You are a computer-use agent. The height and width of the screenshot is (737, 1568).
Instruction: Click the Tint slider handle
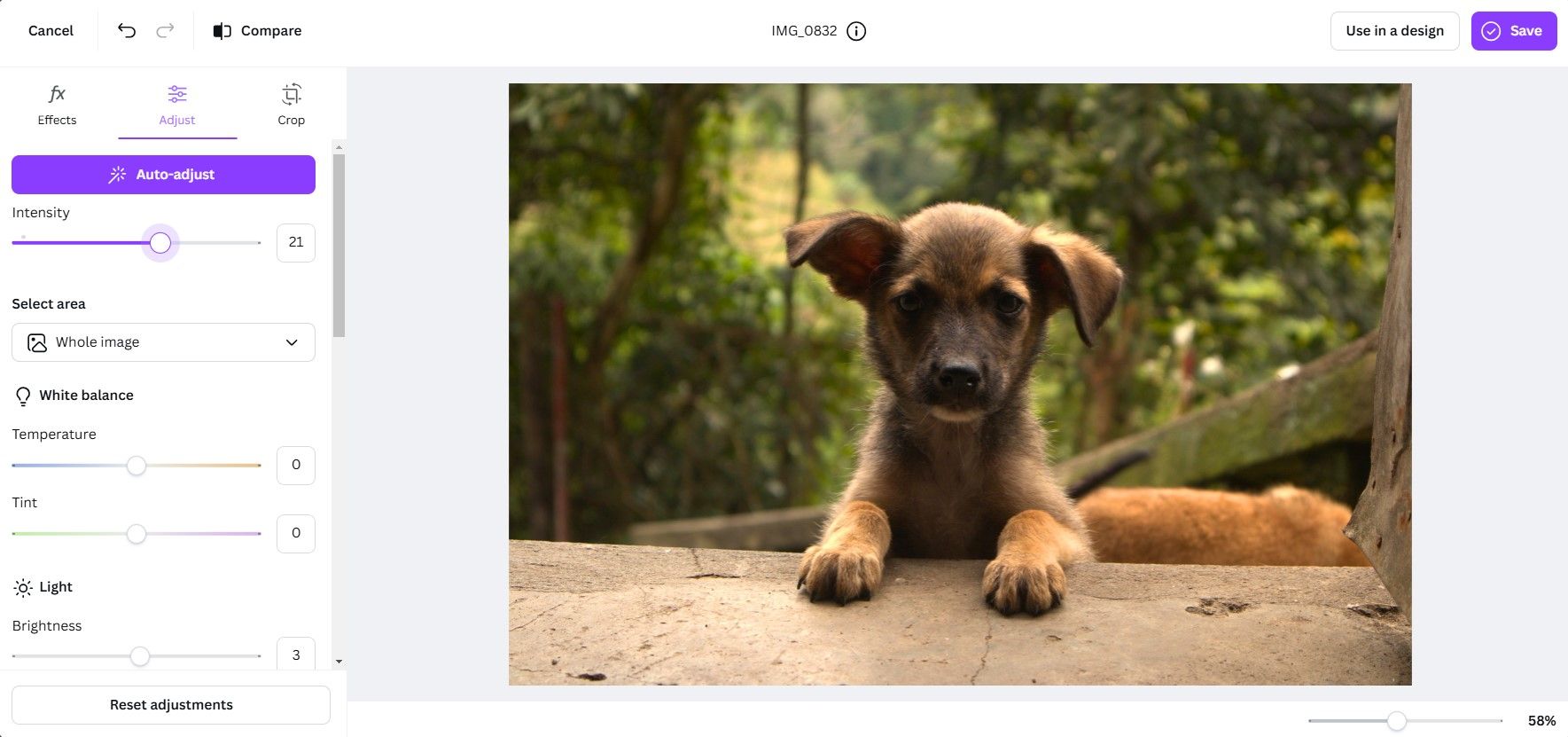(137, 534)
